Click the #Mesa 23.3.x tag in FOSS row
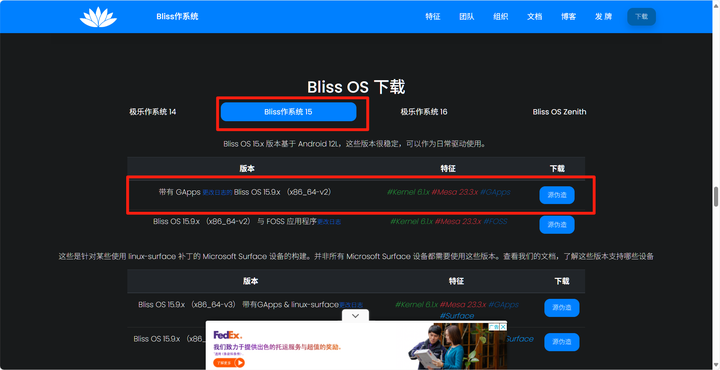Viewport: 720px width, 370px height. point(458,221)
